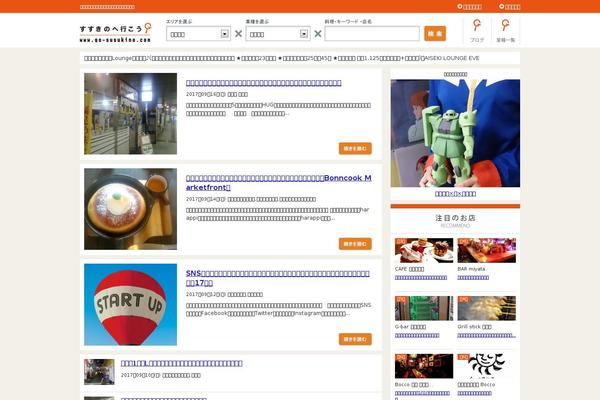Open the BAR miyata shop thumbnail
This screenshot has width=600, height=400.
(x=487, y=251)
